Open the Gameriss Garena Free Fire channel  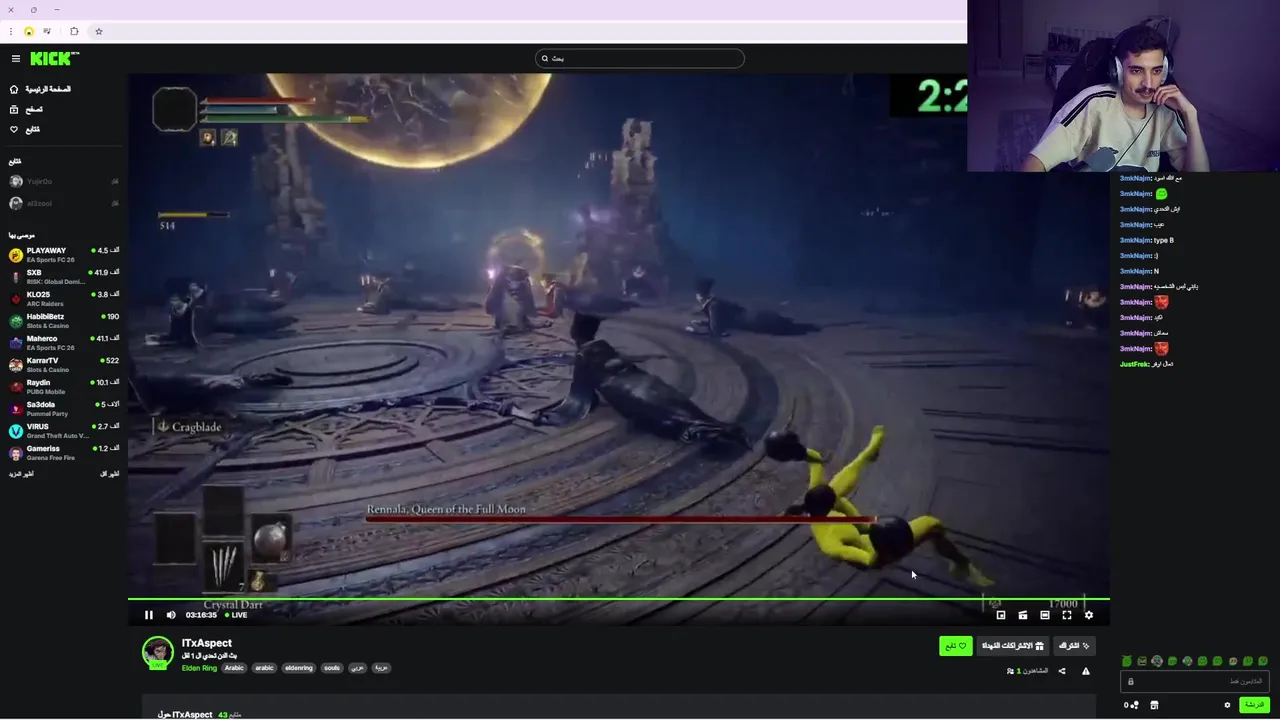click(x=63, y=453)
